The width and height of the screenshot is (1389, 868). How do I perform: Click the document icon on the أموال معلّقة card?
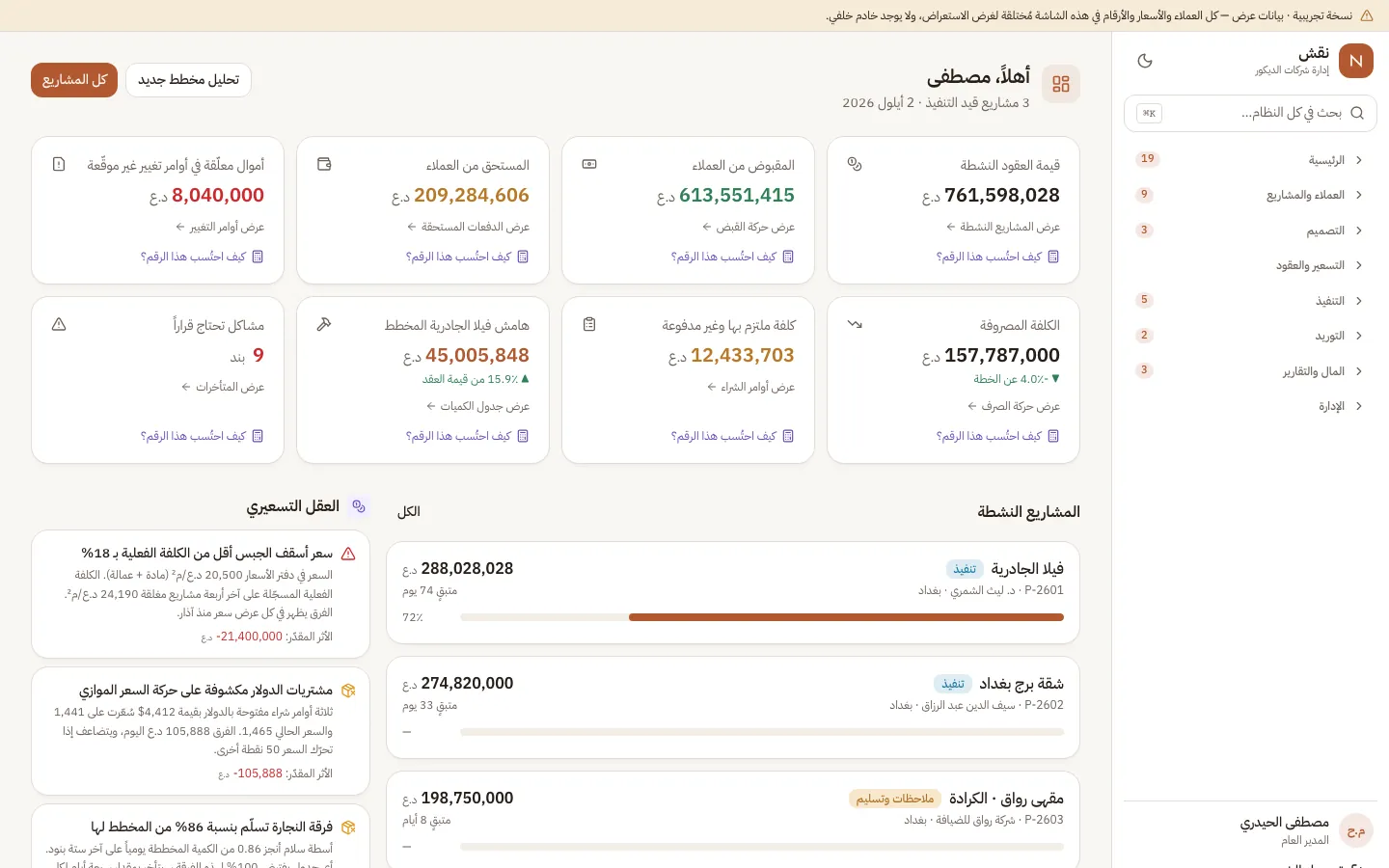[59, 164]
